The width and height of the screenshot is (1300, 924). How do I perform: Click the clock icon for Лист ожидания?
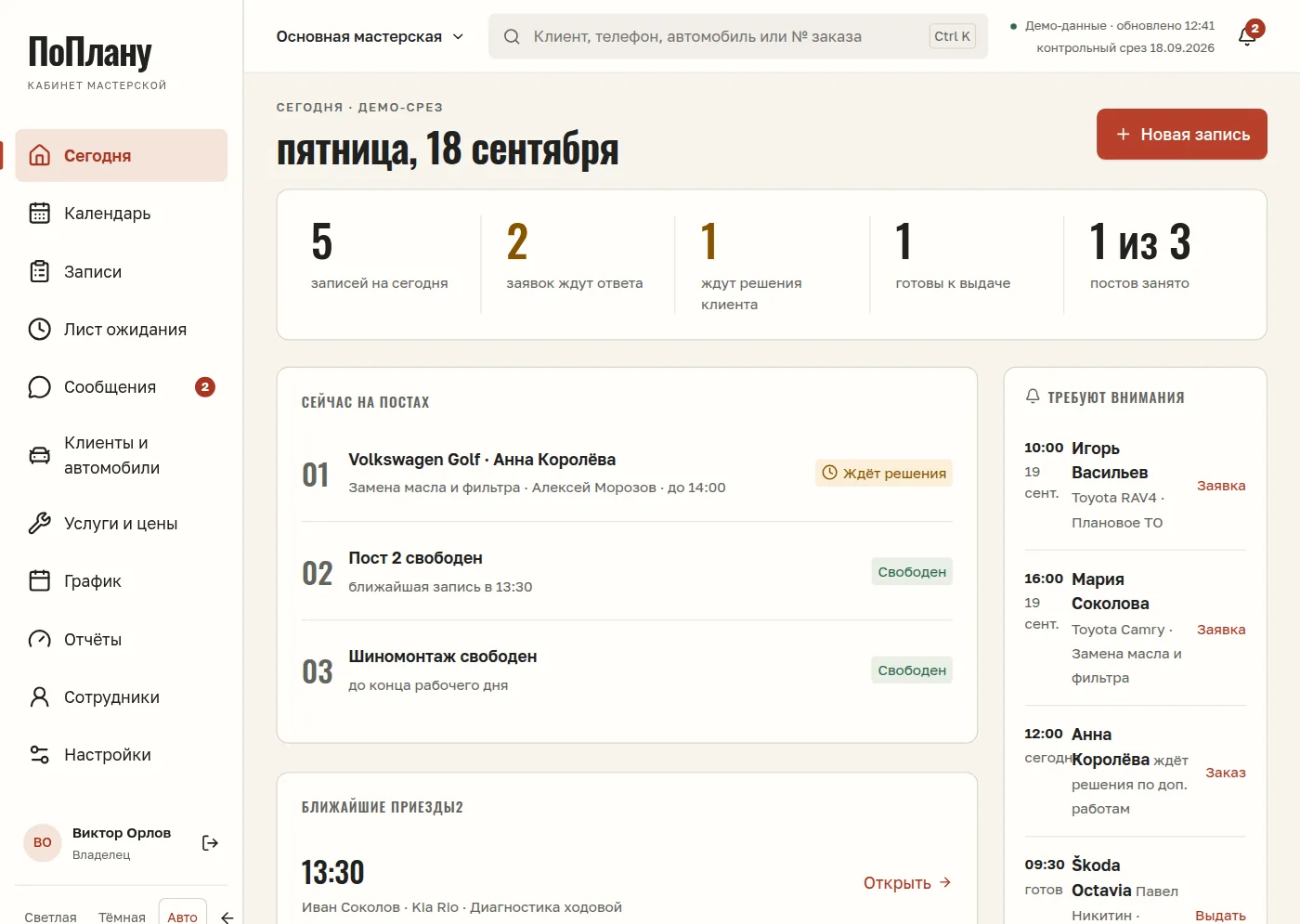pos(39,329)
